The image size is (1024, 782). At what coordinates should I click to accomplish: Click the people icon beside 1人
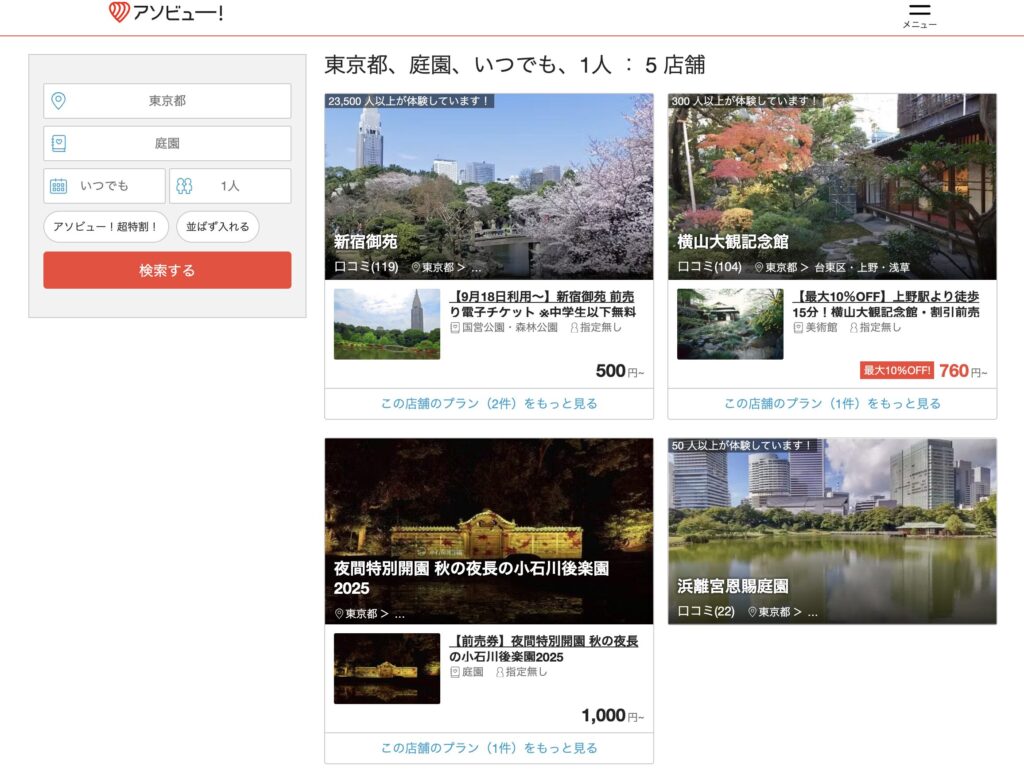coord(184,186)
